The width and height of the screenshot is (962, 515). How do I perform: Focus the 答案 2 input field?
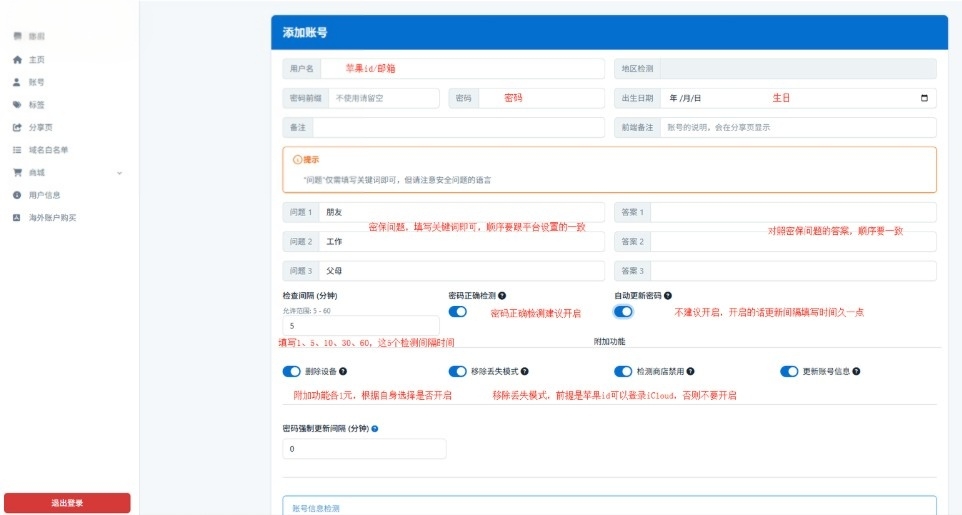[793, 242]
